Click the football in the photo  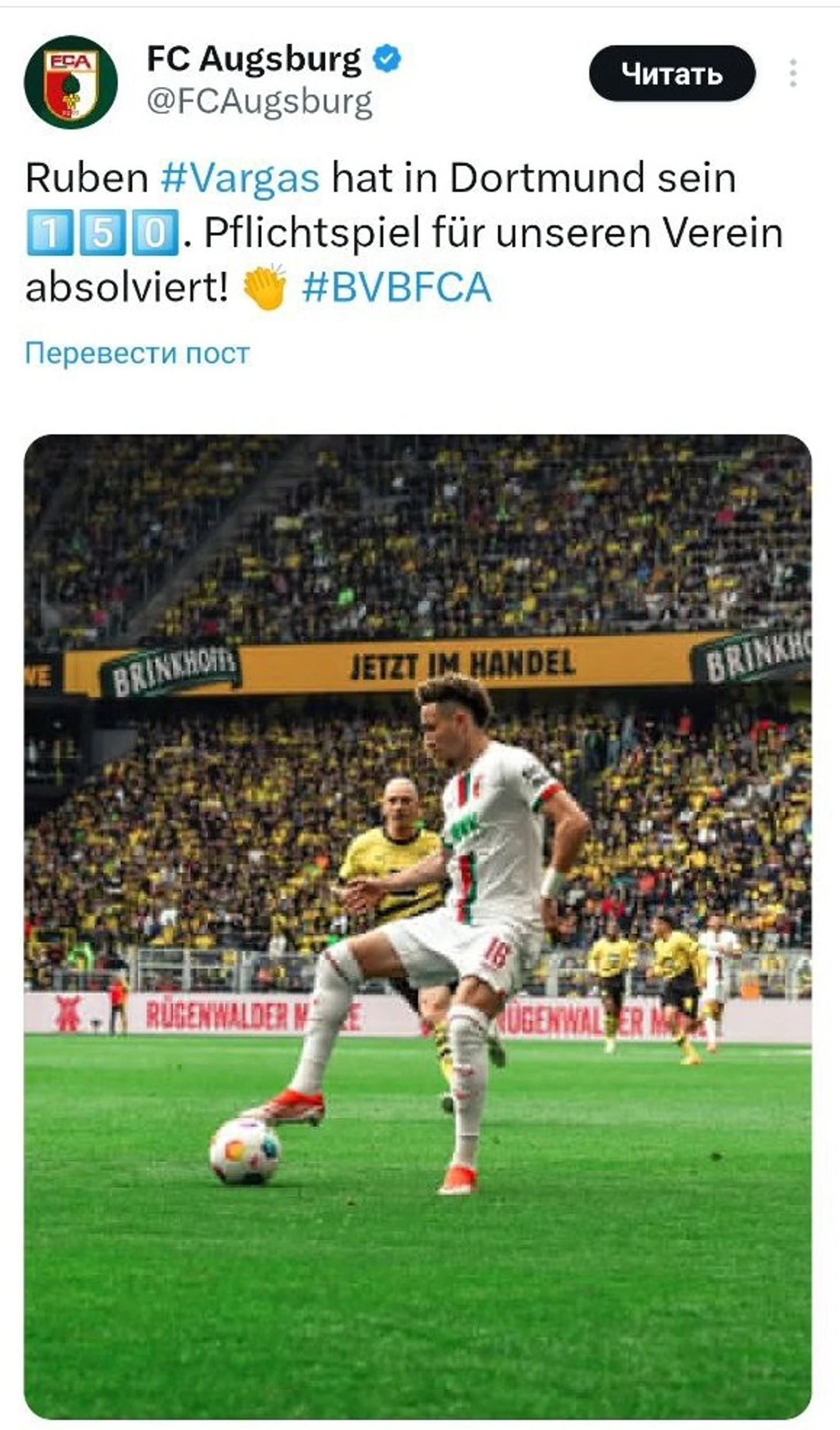[245, 1151]
